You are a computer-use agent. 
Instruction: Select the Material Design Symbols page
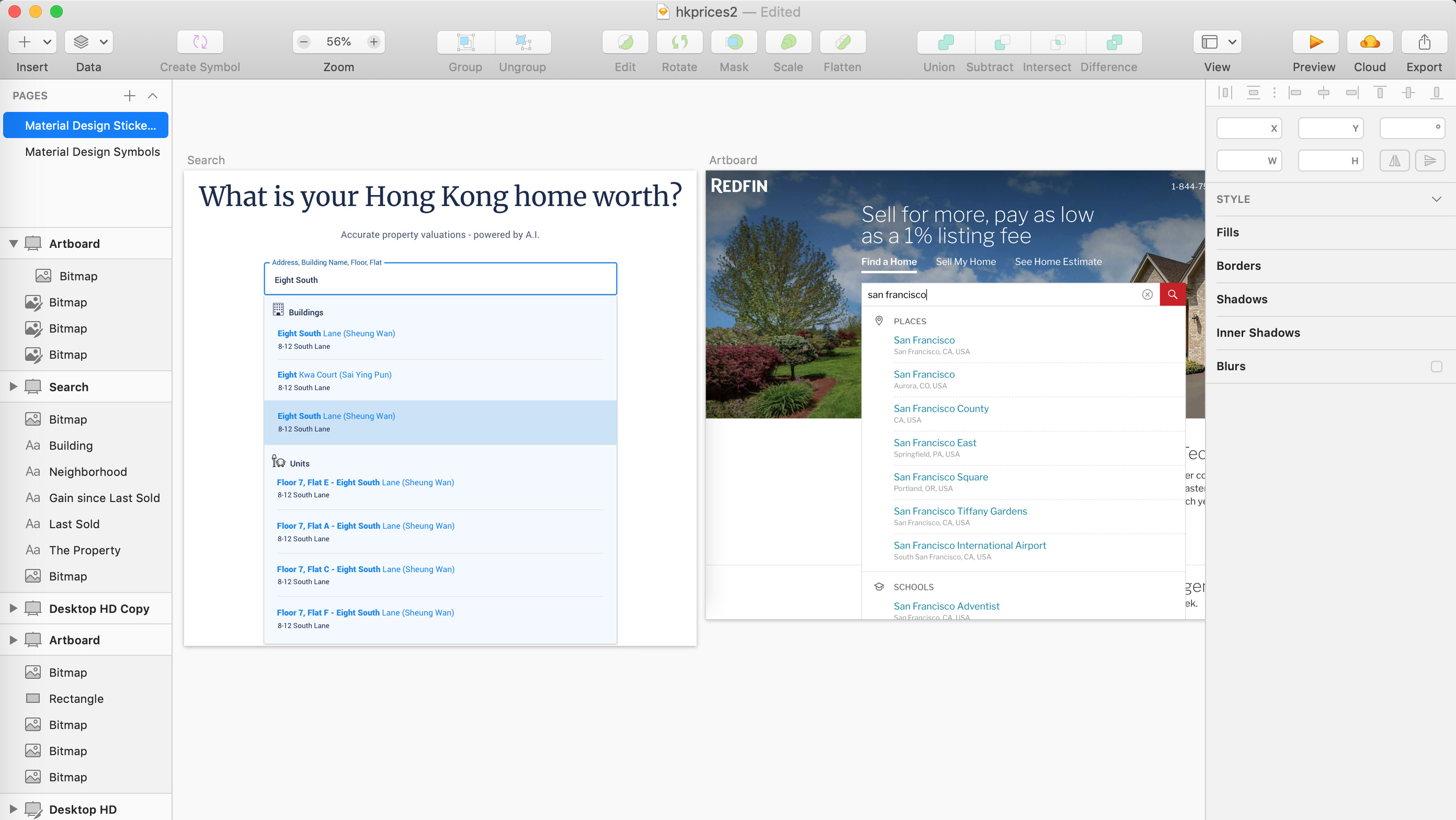(92, 152)
